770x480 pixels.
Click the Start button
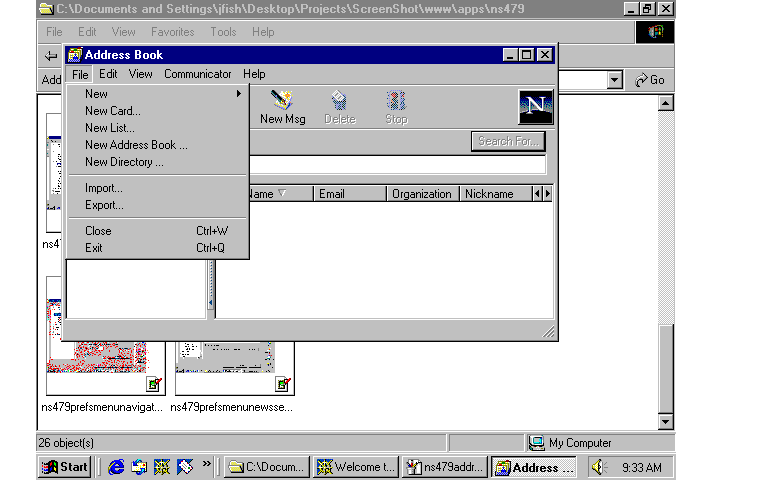coord(65,467)
